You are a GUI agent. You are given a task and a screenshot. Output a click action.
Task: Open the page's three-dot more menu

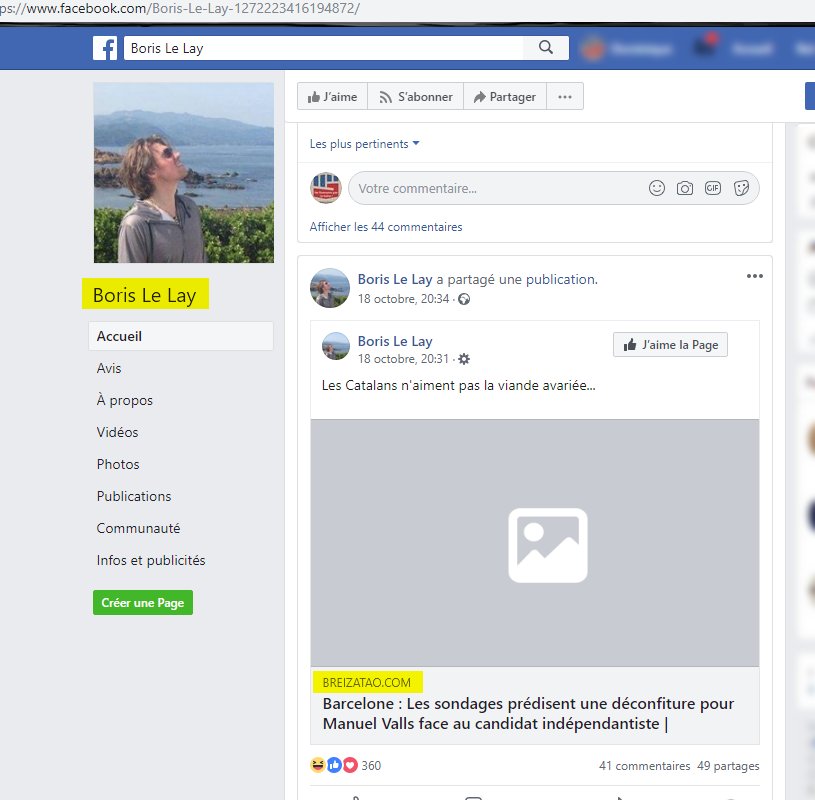click(565, 97)
